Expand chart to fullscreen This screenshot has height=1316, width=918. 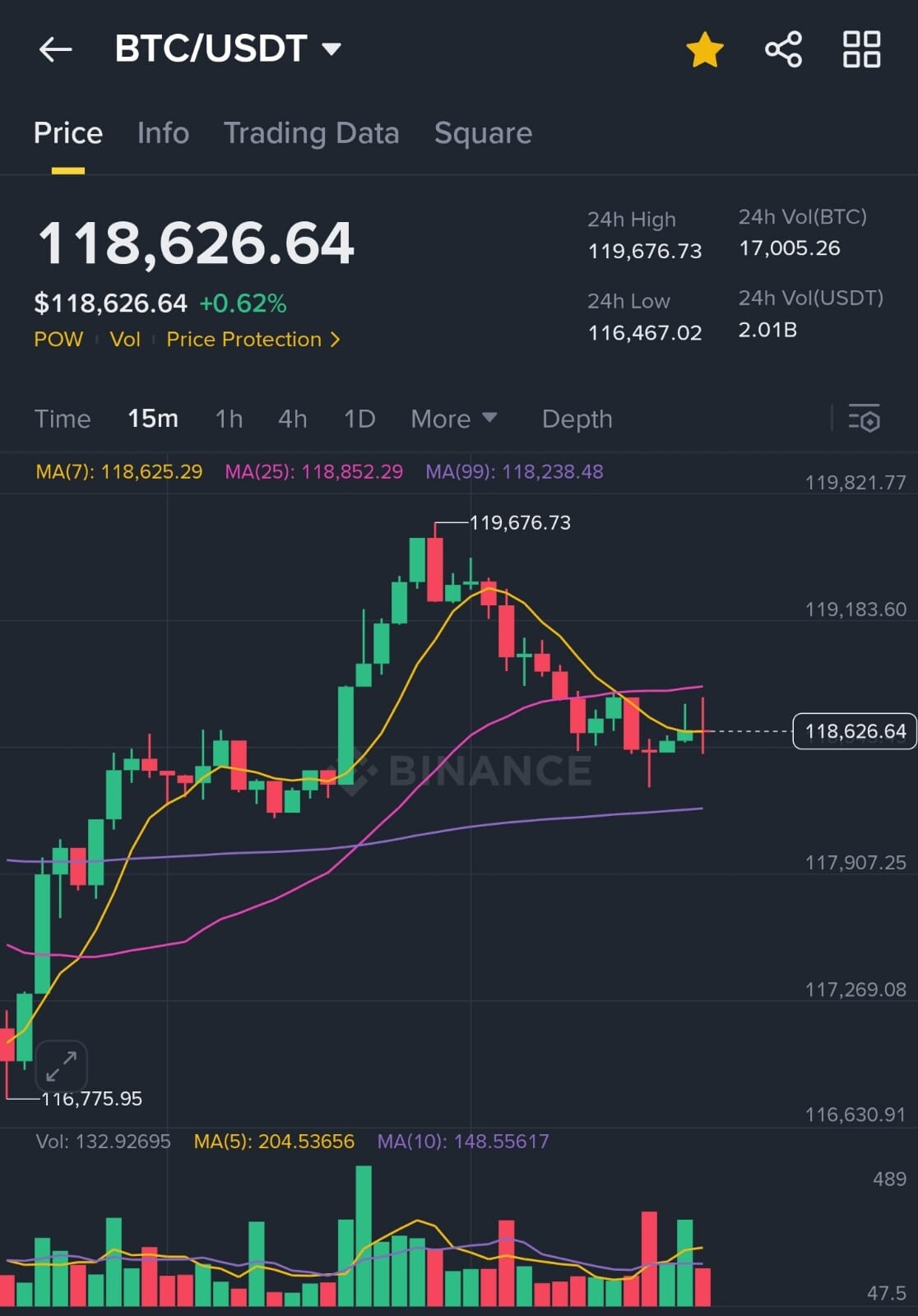[62, 1066]
